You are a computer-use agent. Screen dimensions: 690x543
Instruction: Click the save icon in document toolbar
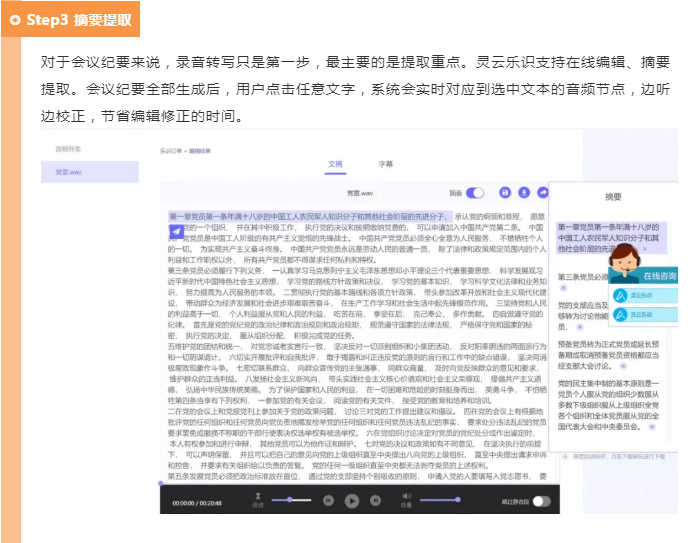pyautogui.click(x=507, y=192)
